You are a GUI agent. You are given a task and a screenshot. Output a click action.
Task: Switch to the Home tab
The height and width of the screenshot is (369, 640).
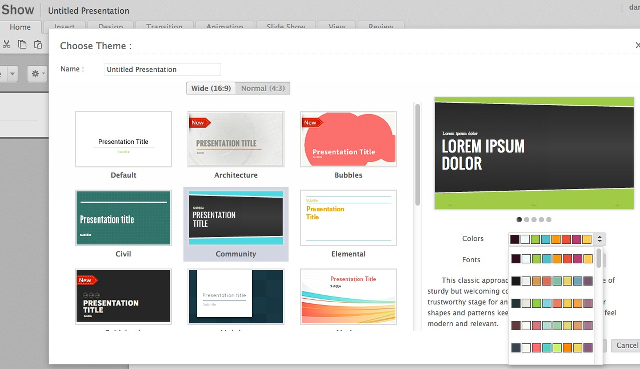point(20,27)
